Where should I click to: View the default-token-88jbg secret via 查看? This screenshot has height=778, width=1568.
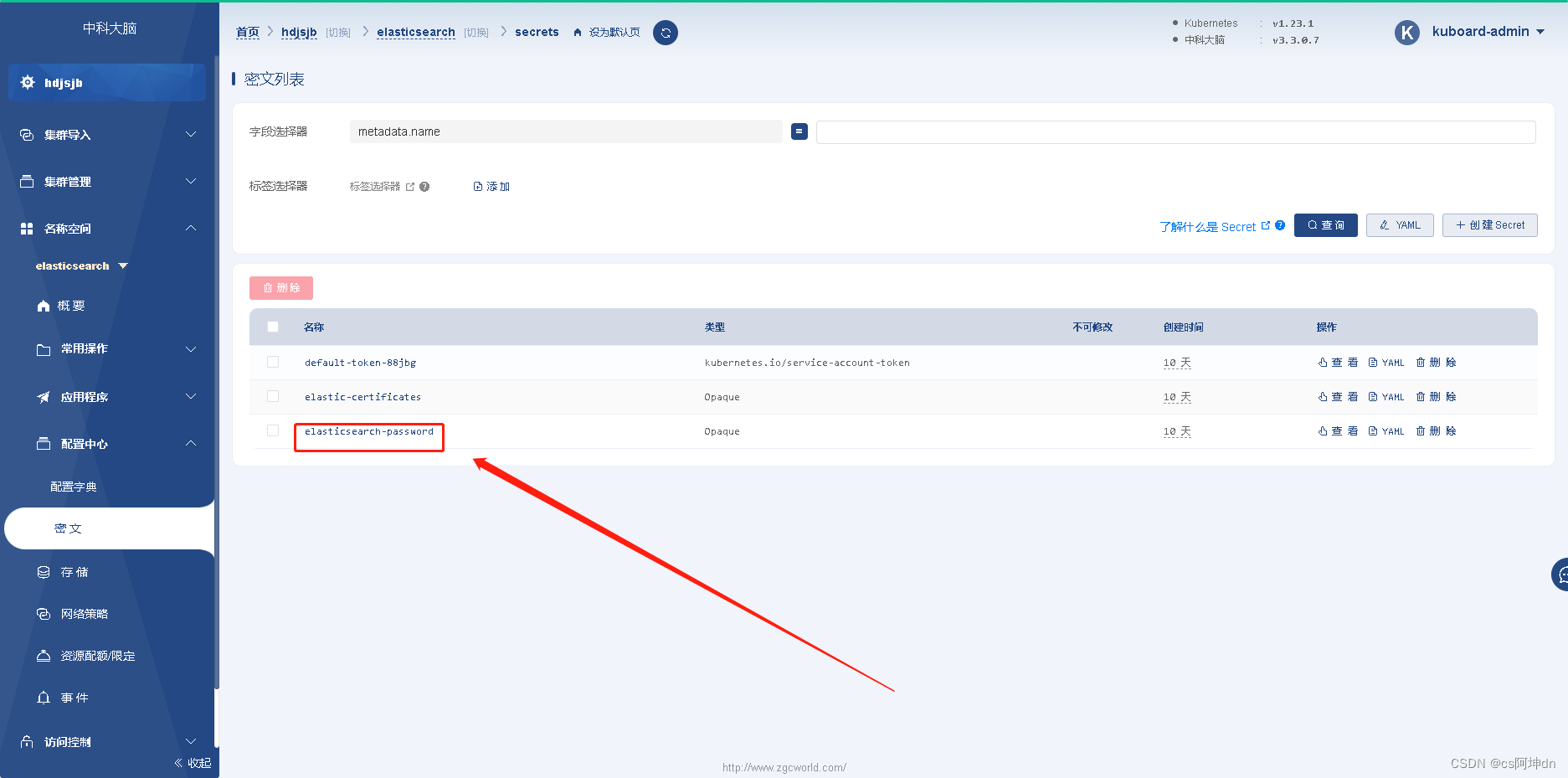(x=1338, y=363)
